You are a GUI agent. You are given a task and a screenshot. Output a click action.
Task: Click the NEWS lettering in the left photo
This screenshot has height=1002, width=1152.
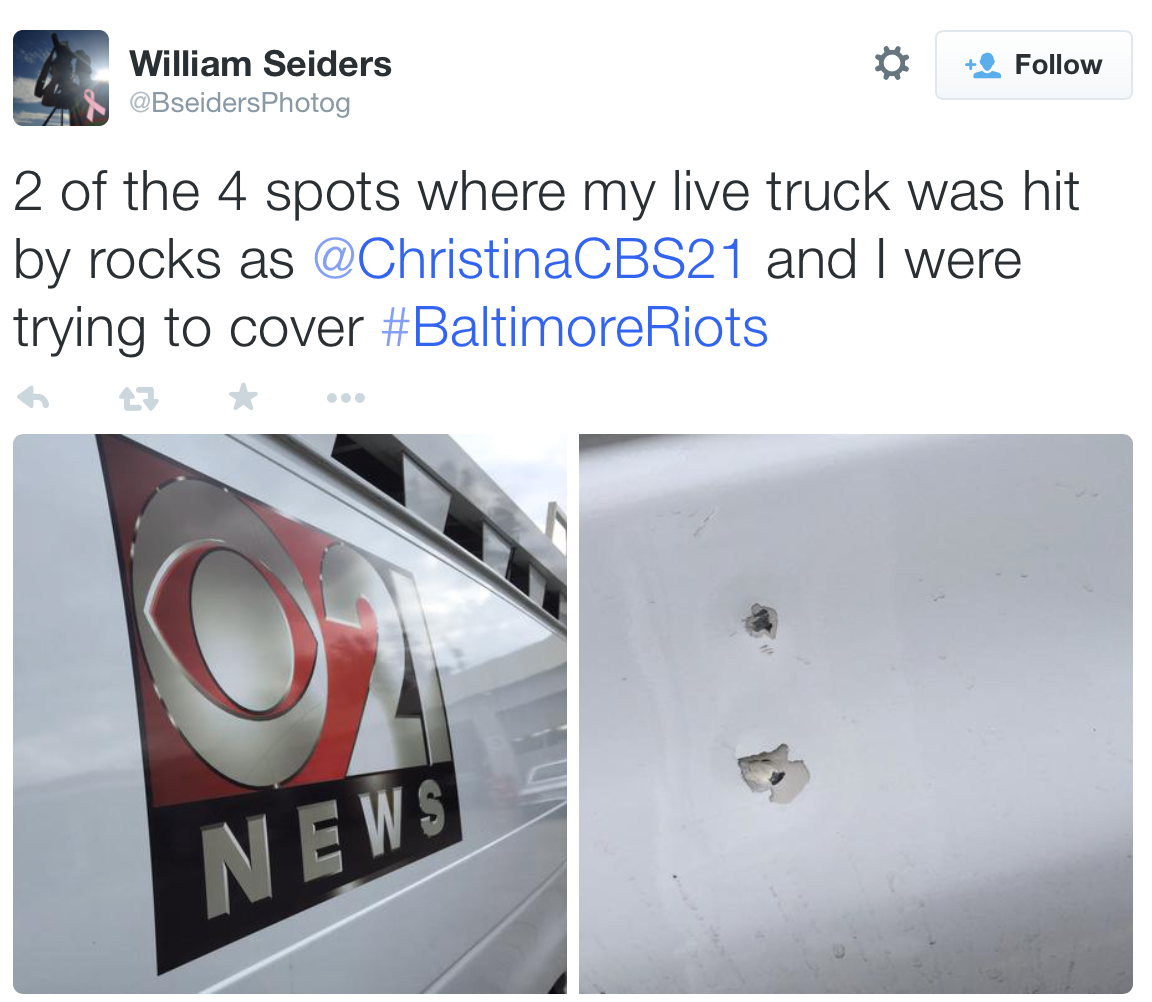pyautogui.click(x=323, y=847)
